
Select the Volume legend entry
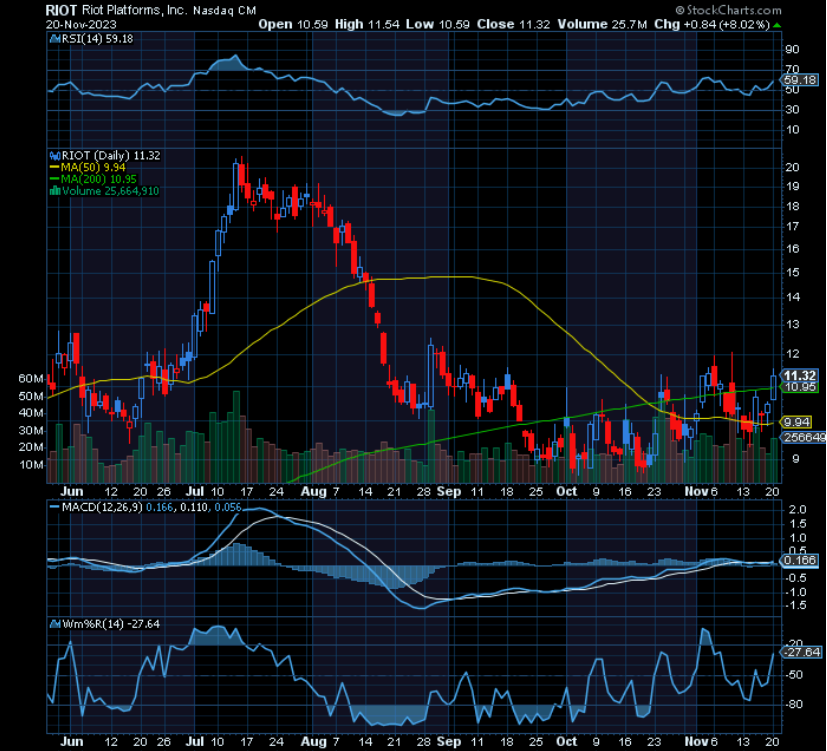pos(110,190)
